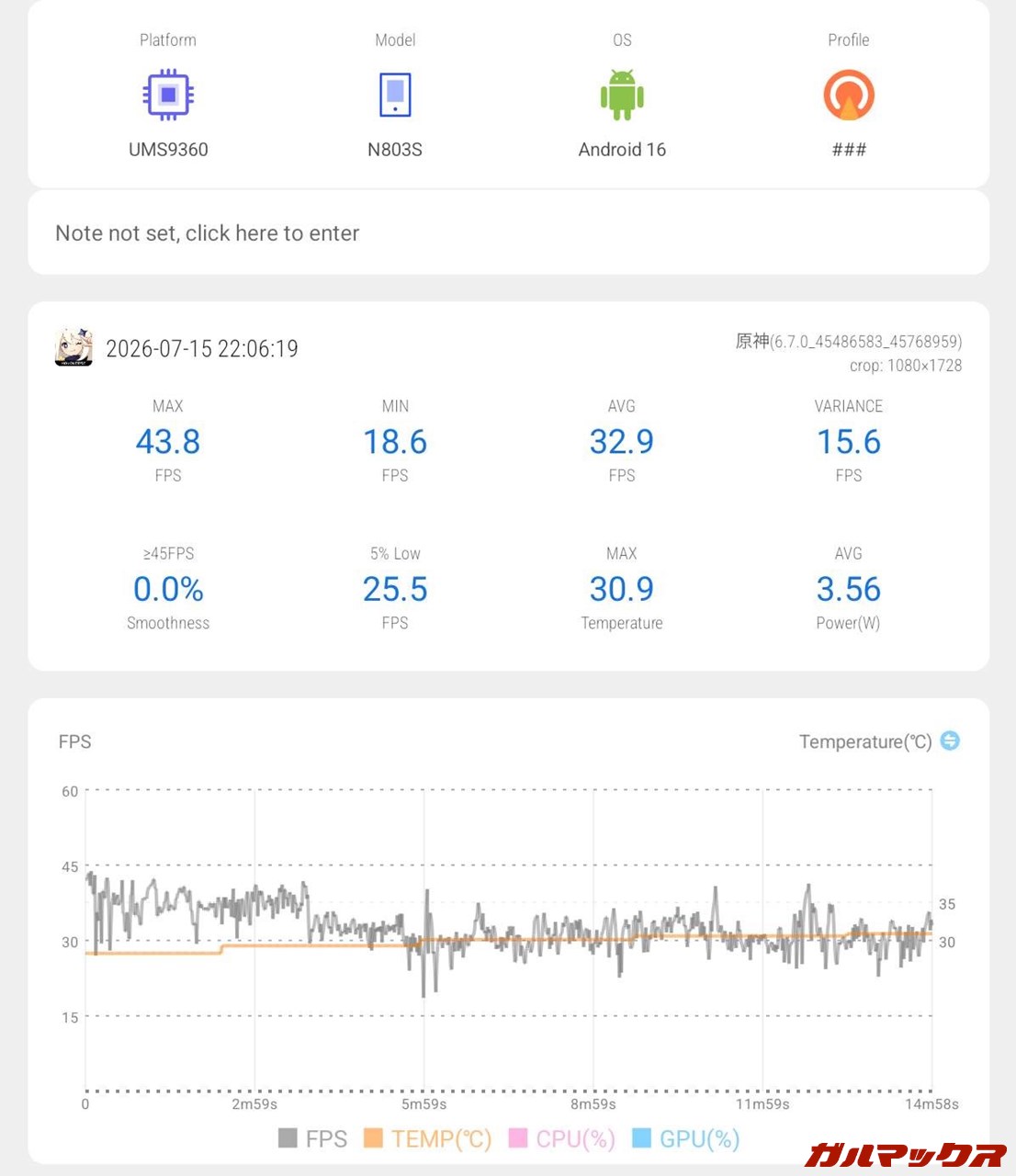Open the Genshin game thumbnail icon
The height and width of the screenshot is (1176, 1016).
pyautogui.click(x=74, y=347)
